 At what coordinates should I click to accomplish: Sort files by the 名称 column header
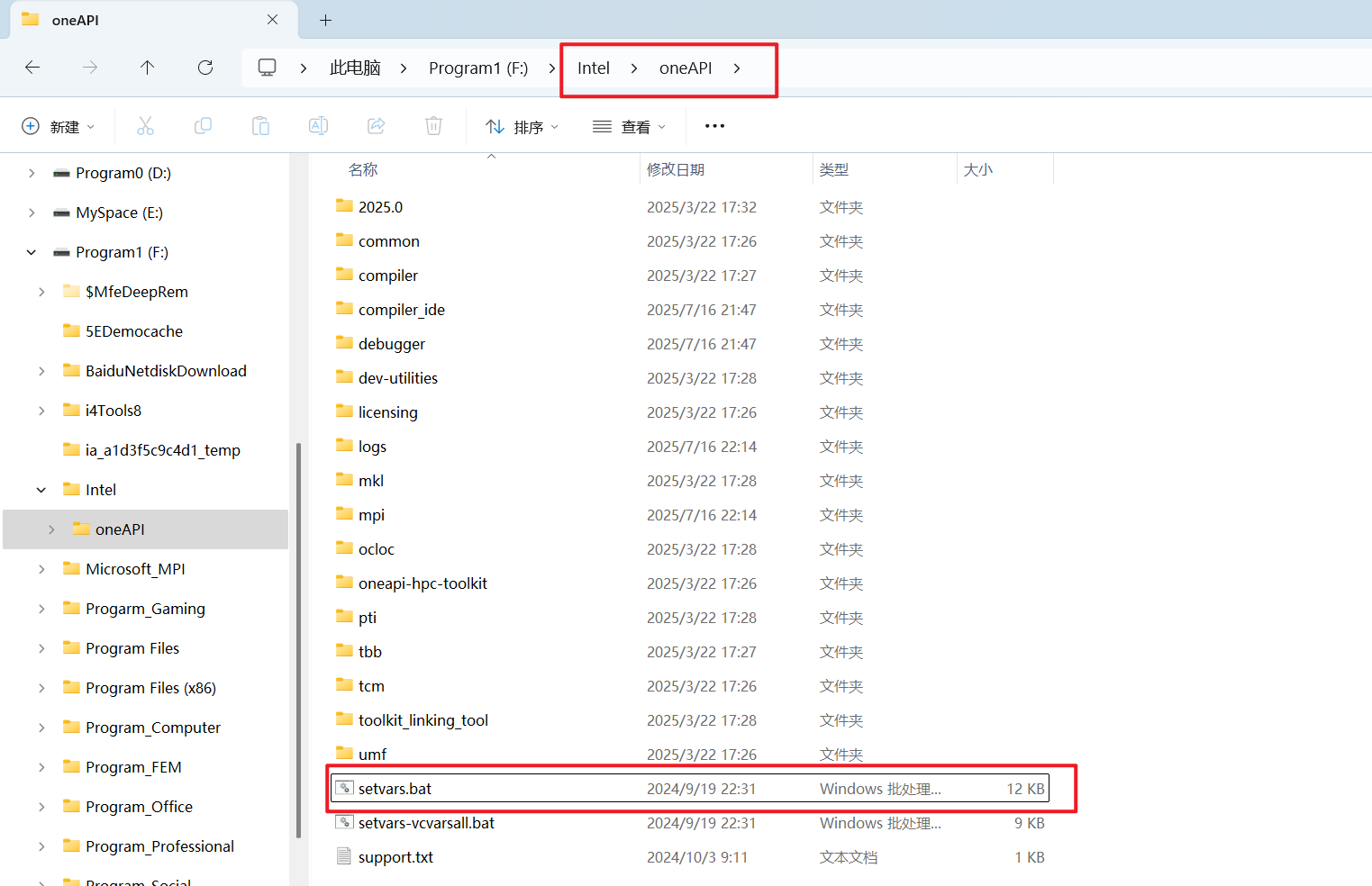point(363,168)
